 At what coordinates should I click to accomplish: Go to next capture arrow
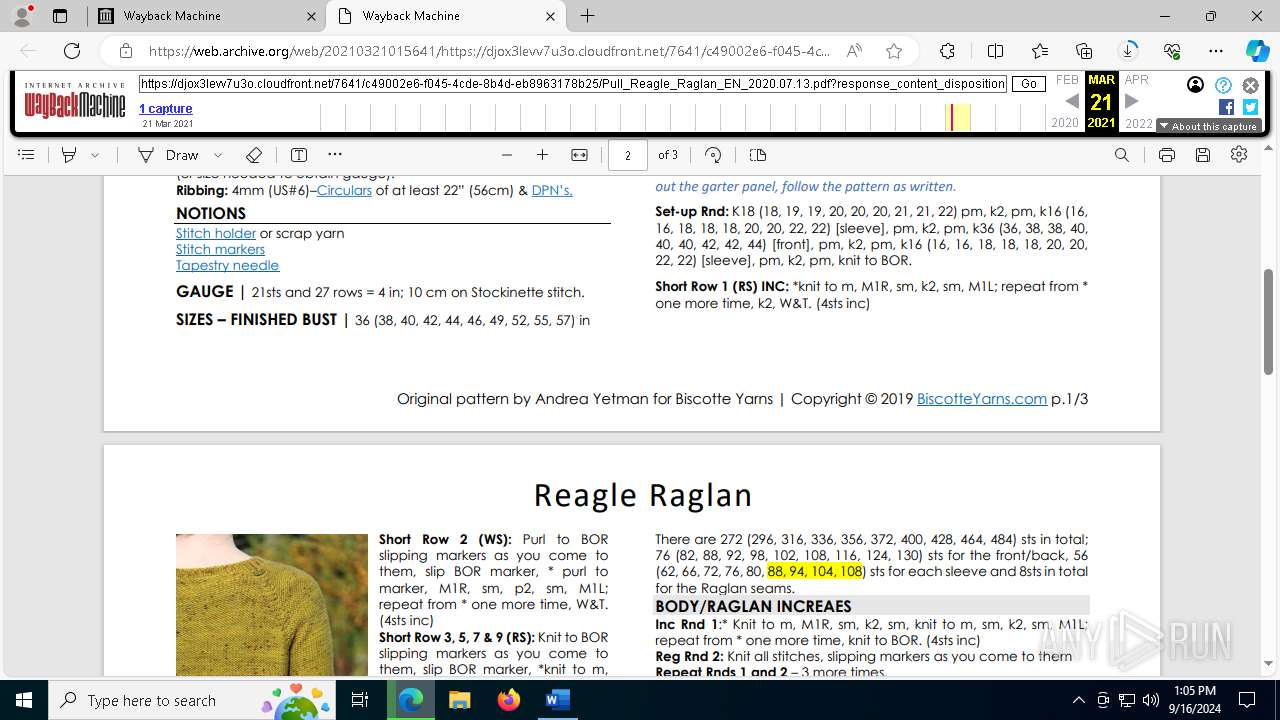pyautogui.click(x=1132, y=101)
